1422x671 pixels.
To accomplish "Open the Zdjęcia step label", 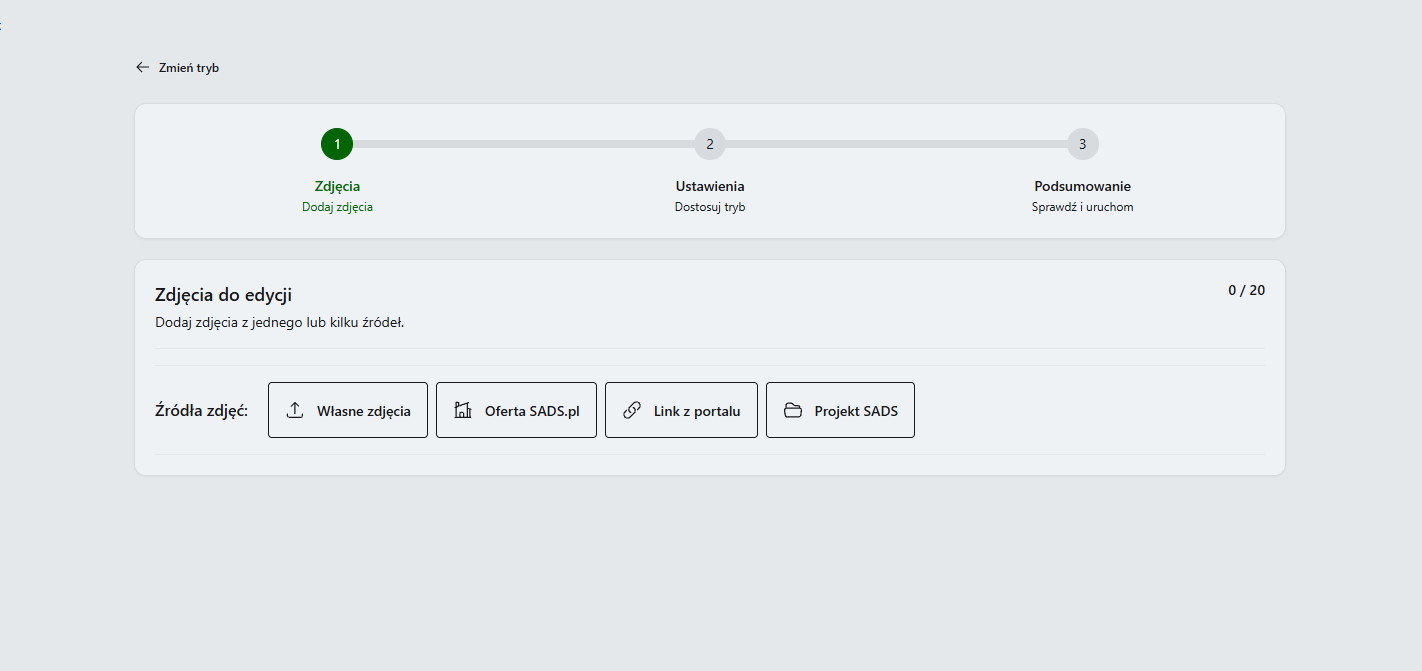I will pyautogui.click(x=337, y=186).
